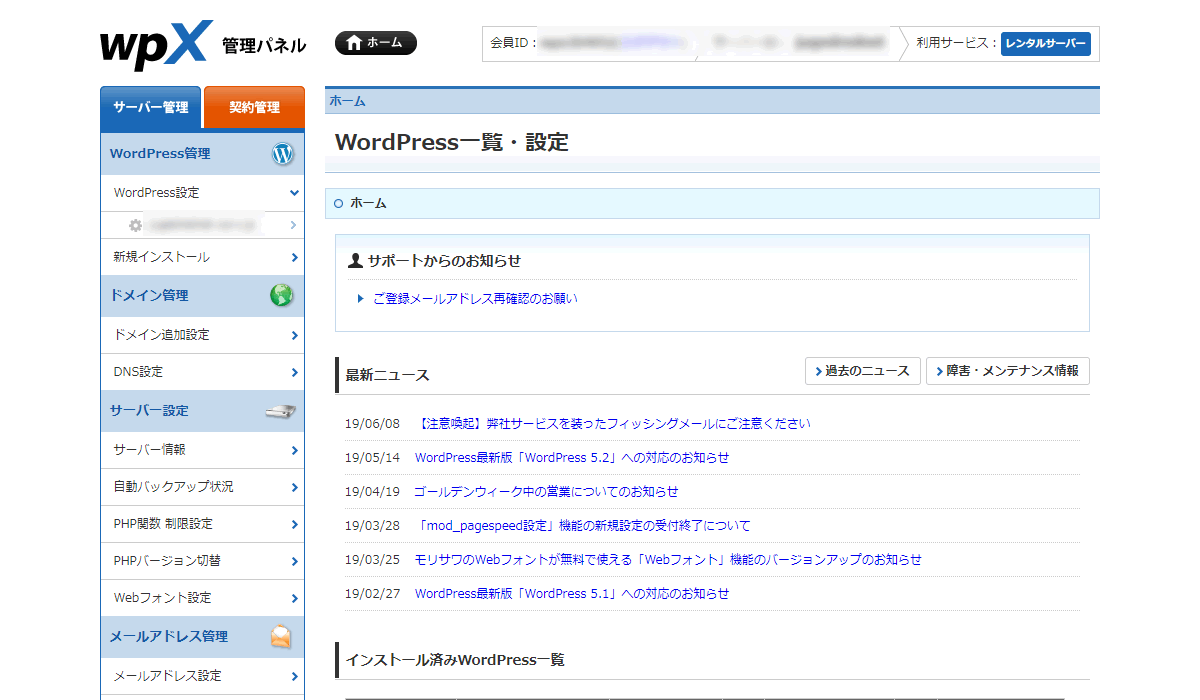Open ご登録メールアドレス再確認のお願い notice link
Image resolution: width=1200 pixels, height=700 pixels.
(x=475, y=298)
